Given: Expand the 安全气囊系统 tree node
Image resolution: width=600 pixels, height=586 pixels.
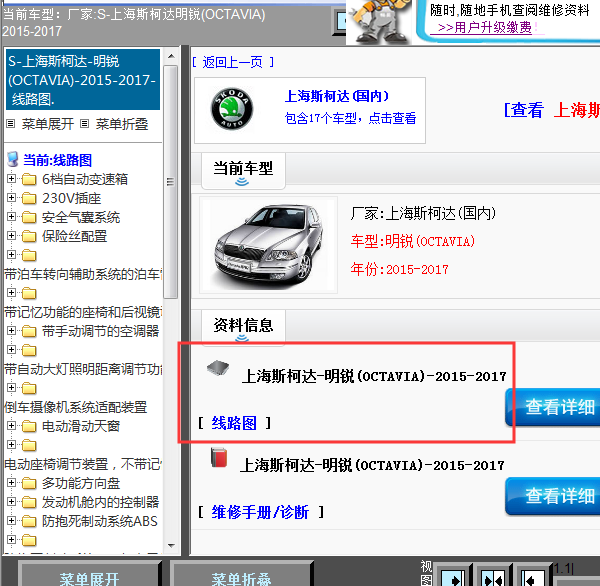Looking at the screenshot, I should point(11,217).
